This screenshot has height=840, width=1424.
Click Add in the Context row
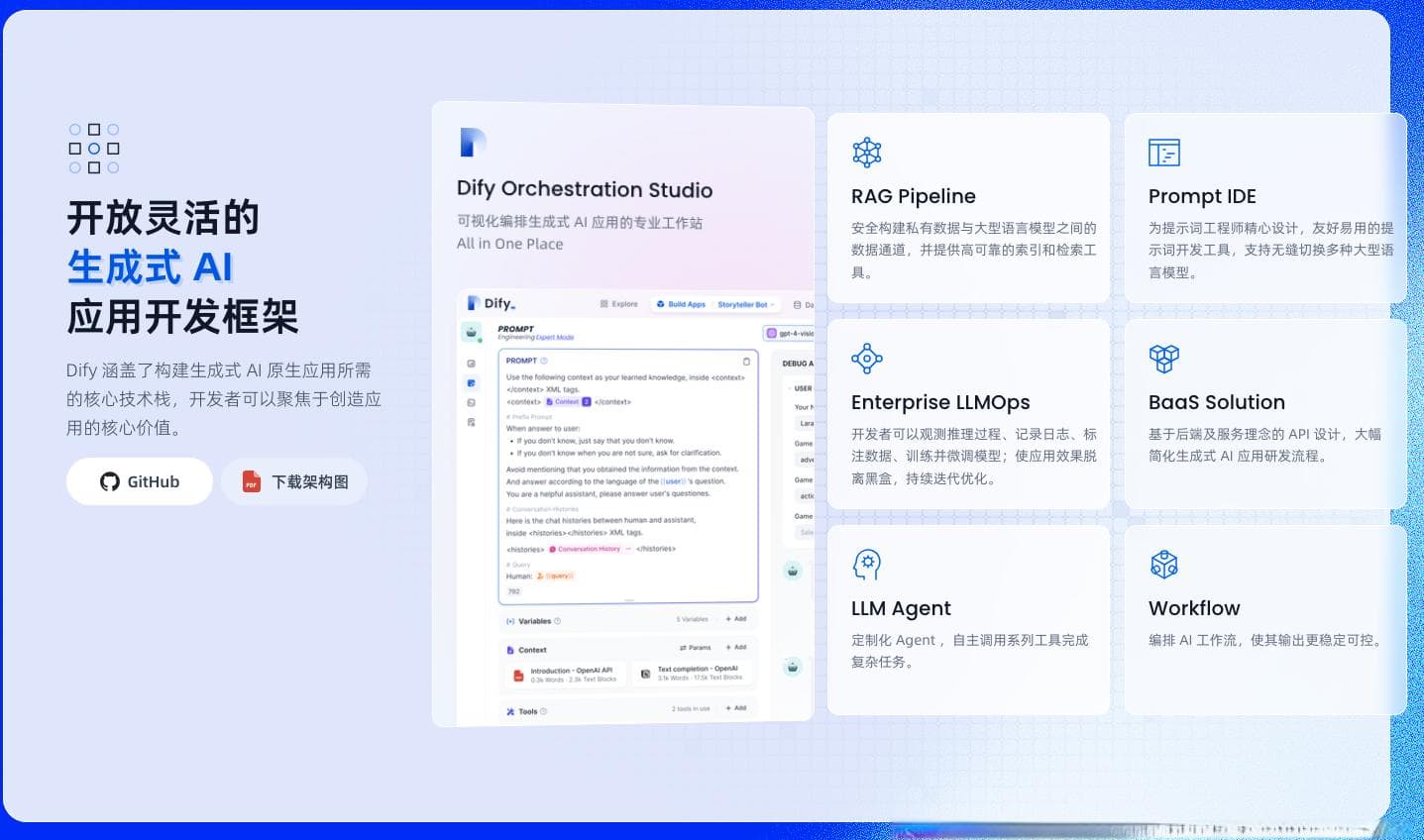(736, 647)
